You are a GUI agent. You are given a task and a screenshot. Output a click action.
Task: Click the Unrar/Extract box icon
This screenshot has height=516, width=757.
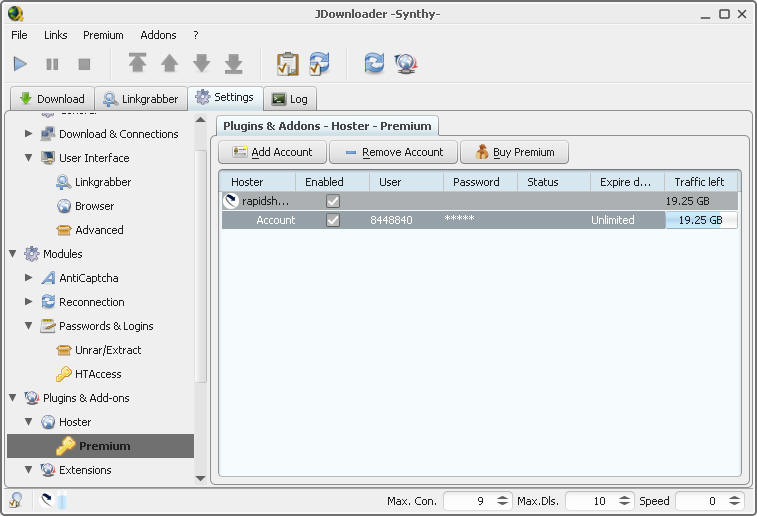(x=64, y=350)
